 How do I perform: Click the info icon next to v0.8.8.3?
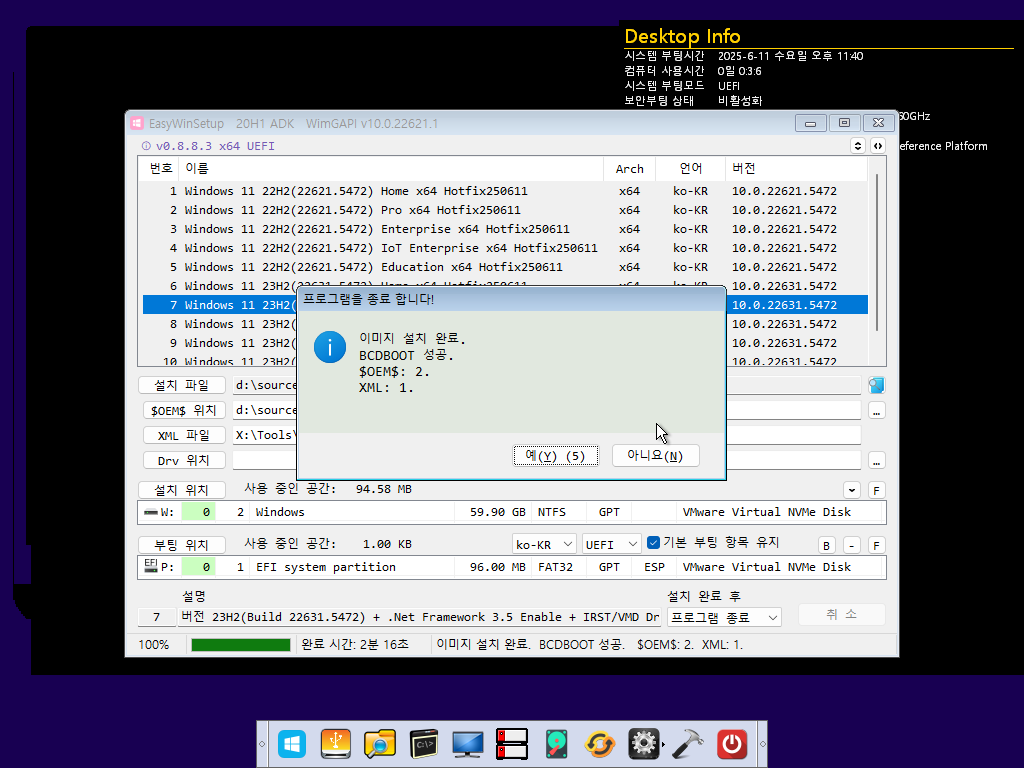pos(146,146)
